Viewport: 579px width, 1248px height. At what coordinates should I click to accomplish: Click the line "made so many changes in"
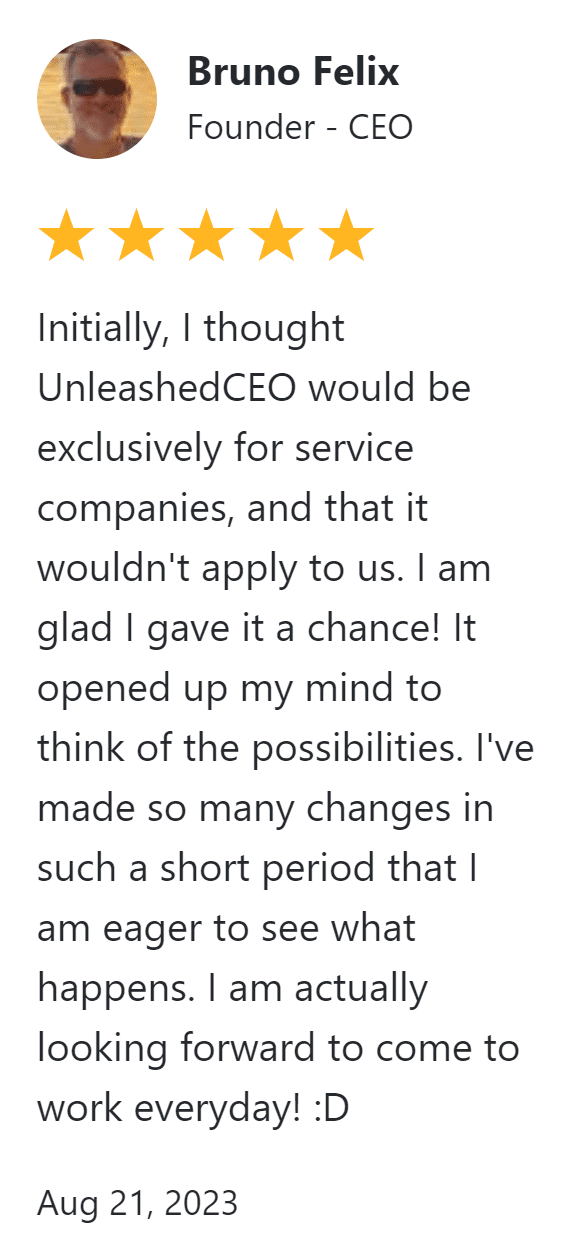point(265,809)
